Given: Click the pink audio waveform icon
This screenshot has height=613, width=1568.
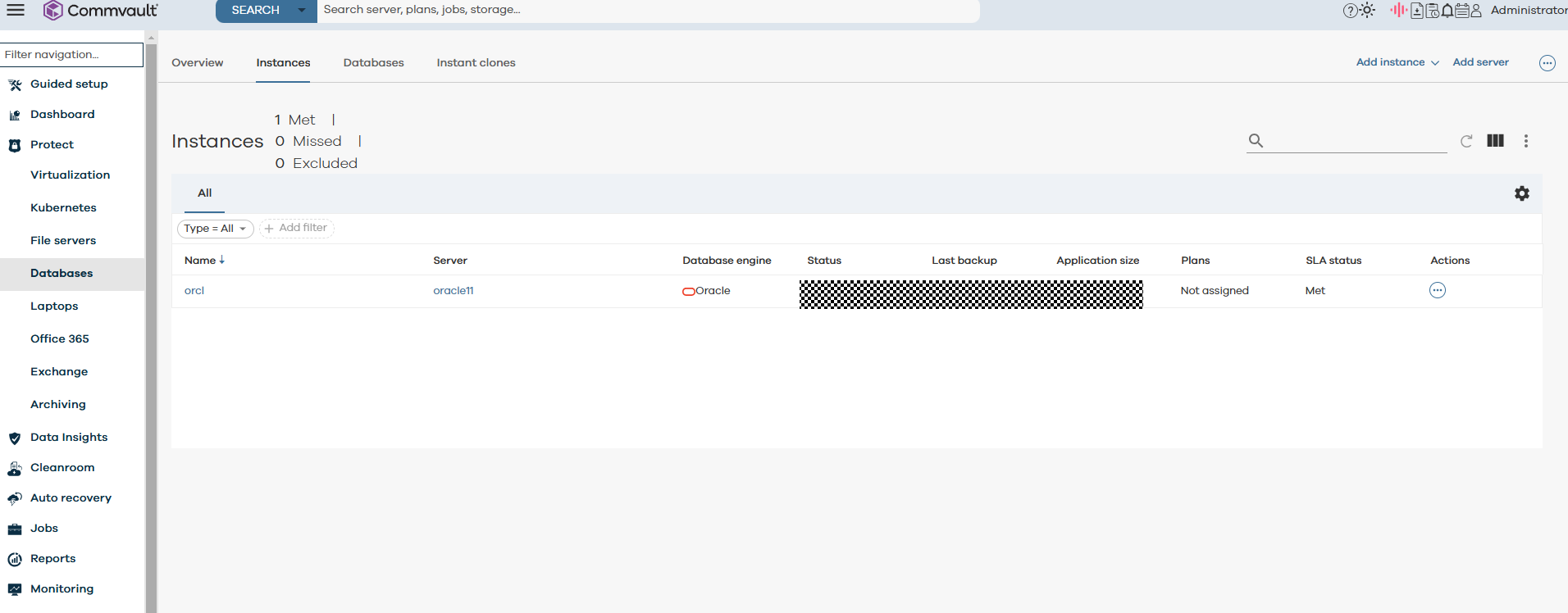Looking at the screenshot, I should tap(1397, 11).
